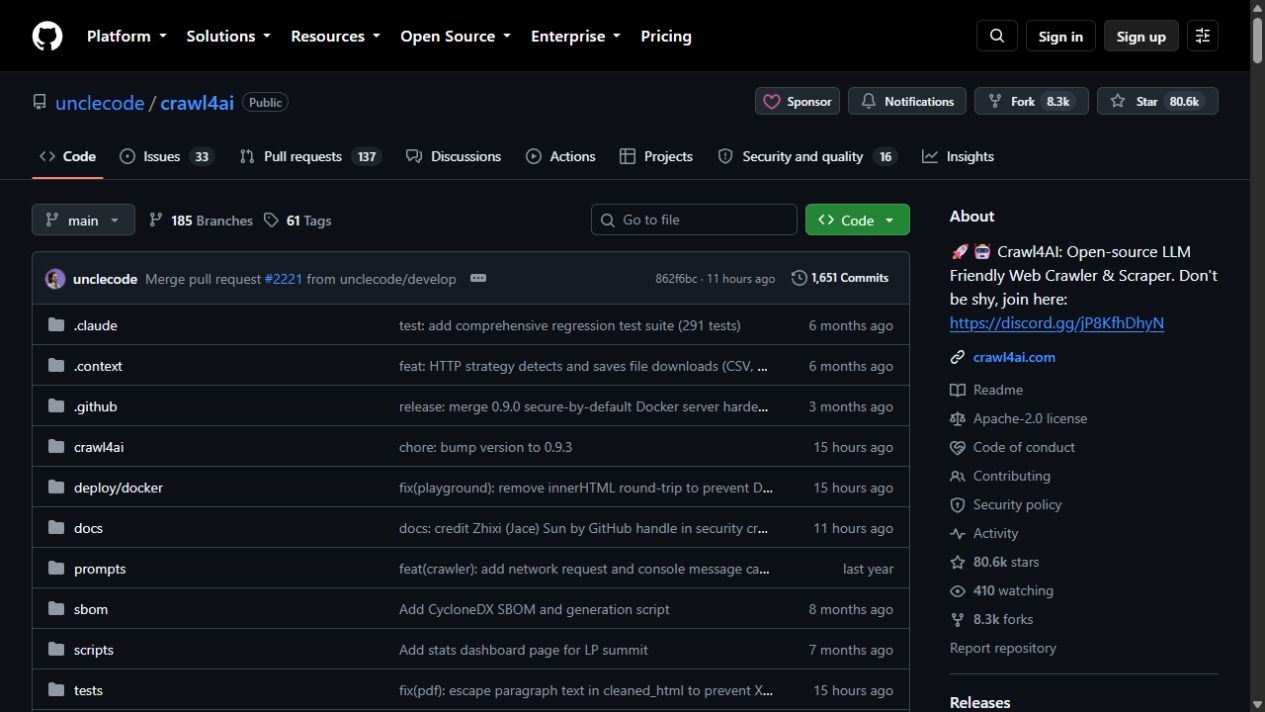Switch to the Projects tab

[656, 156]
